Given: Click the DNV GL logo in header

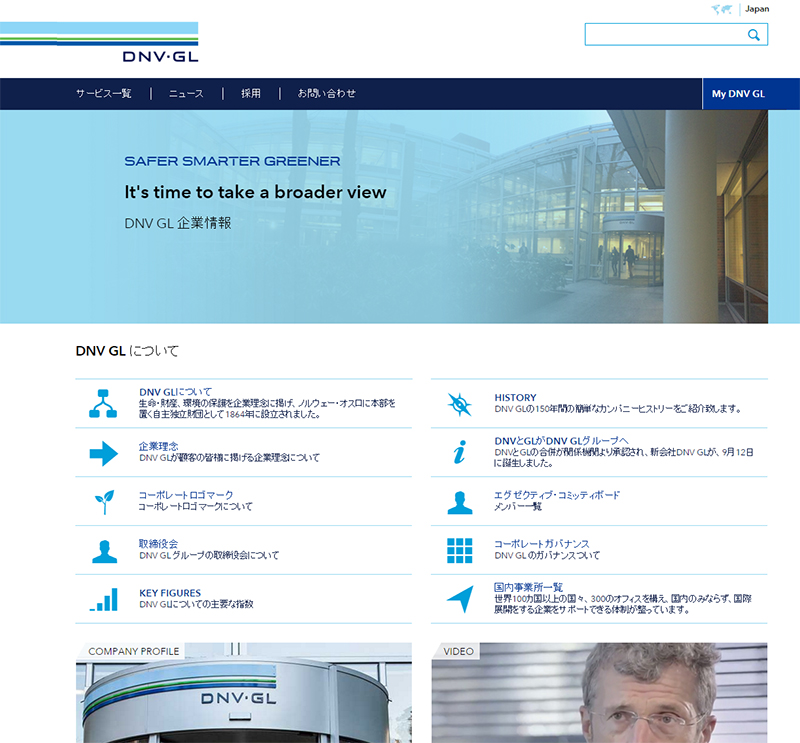Looking at the screenshot, I should (99, 42).
